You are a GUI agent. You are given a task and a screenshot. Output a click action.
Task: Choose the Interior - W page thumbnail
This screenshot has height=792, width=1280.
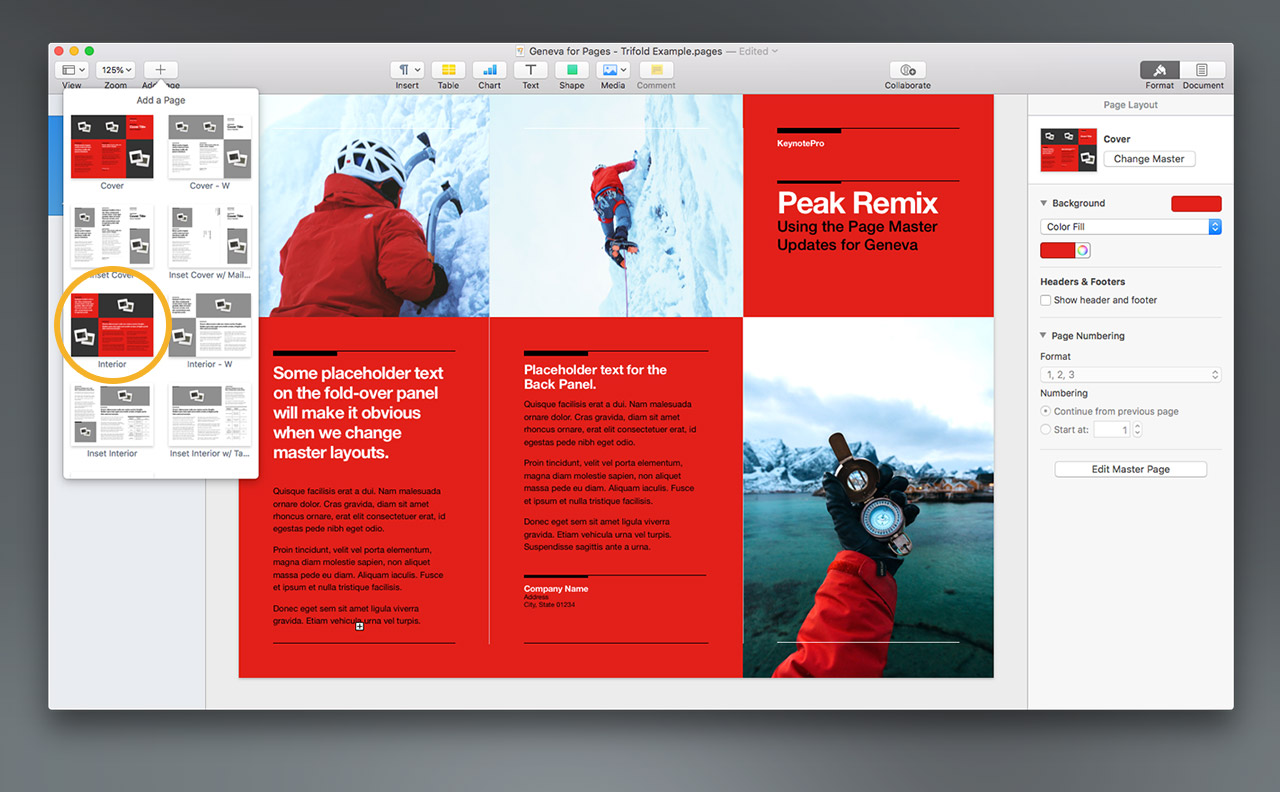[210, 326]
